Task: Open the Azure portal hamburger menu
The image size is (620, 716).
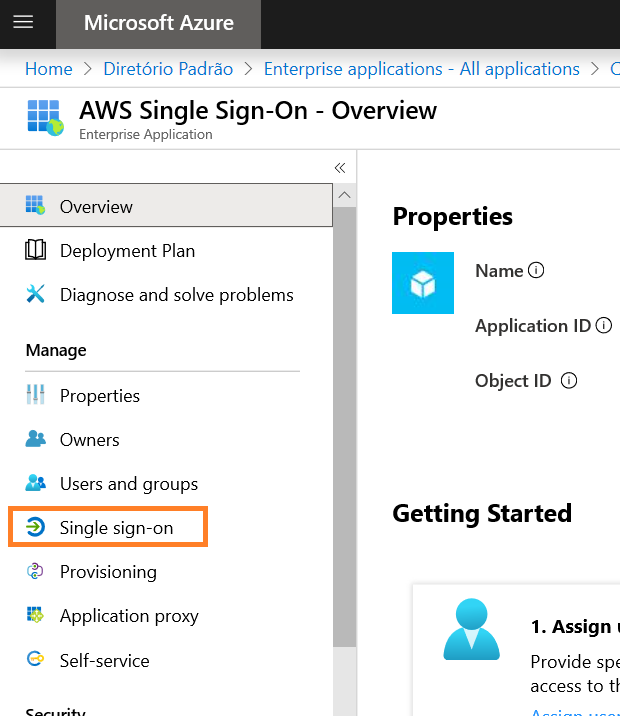Action: tap(23, 22)
